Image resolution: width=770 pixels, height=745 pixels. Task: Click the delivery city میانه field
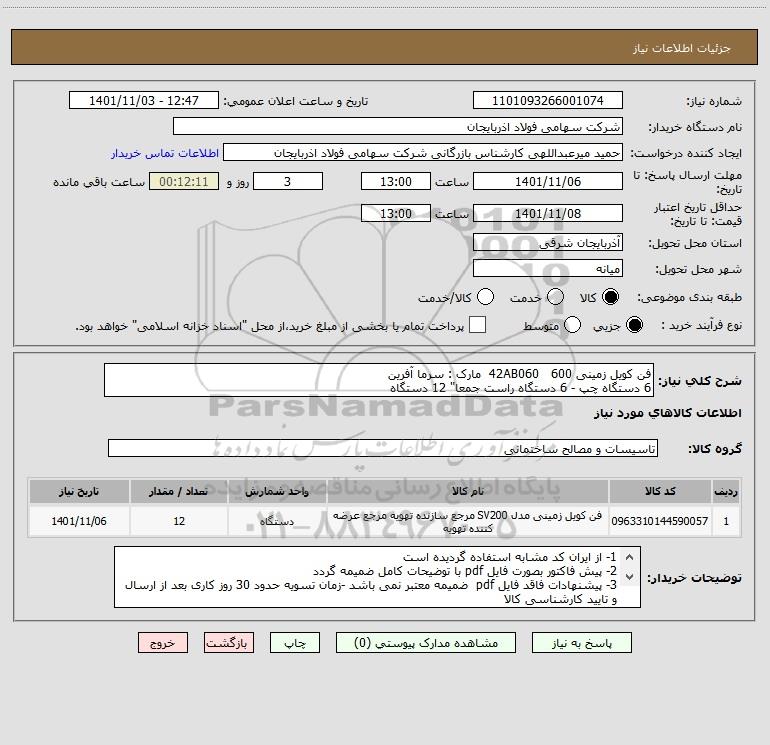[548, 269]
